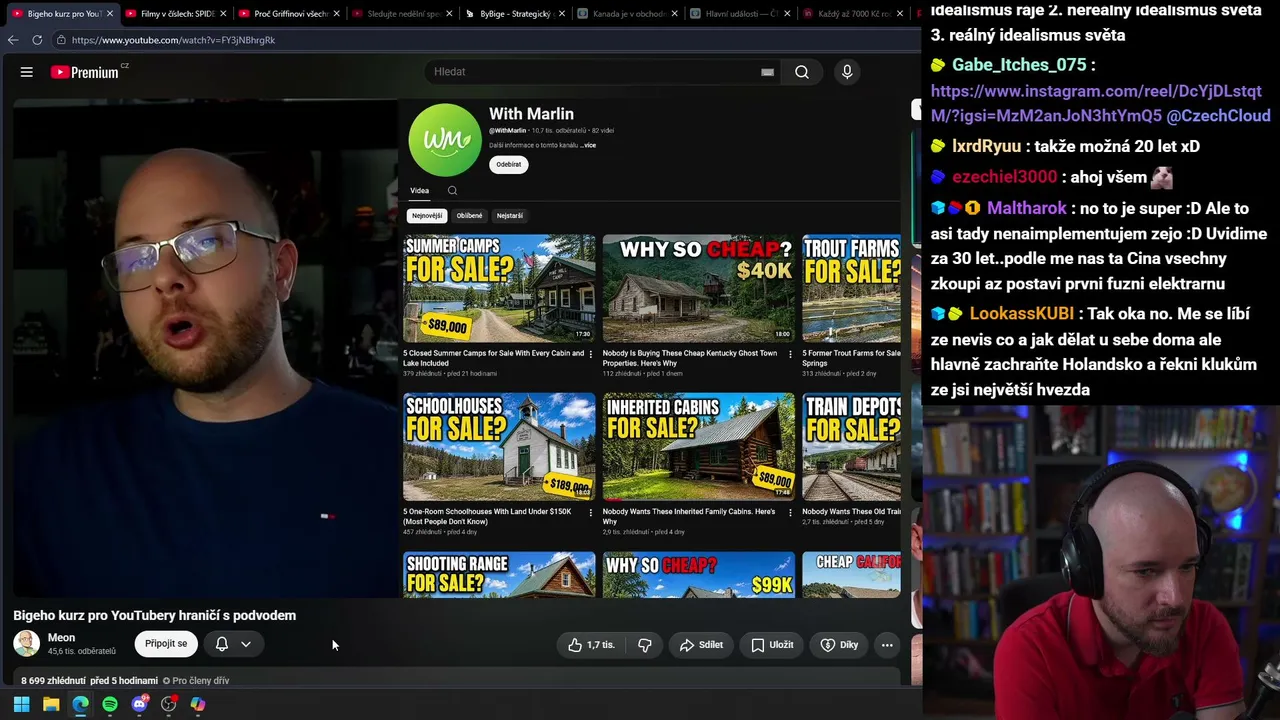Open File Explorer from the taskbar
This screenshot has height=720, width=1280.
pyautogui.click(x=51, y=704)
